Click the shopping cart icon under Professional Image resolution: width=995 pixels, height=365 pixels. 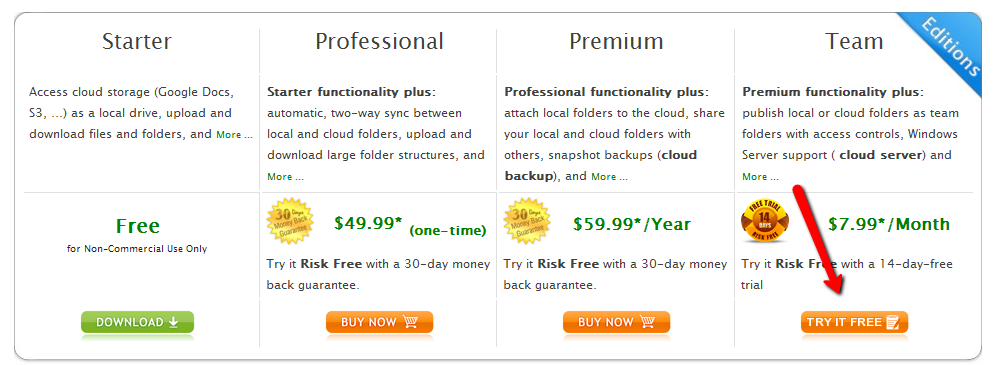(x=410, y=322)
